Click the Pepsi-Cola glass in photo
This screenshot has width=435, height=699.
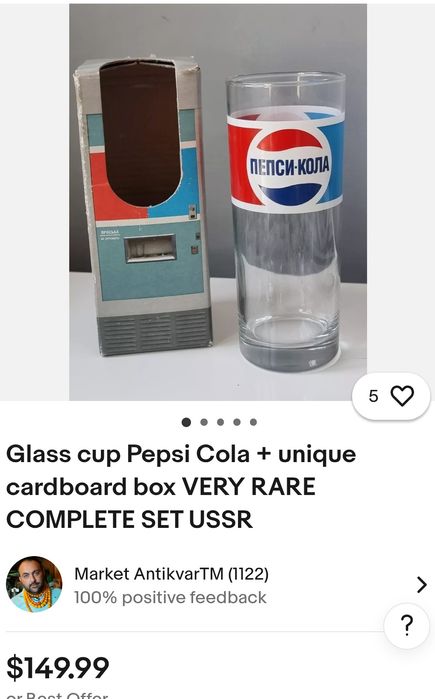pyautogui.click(x=286, y=222)
